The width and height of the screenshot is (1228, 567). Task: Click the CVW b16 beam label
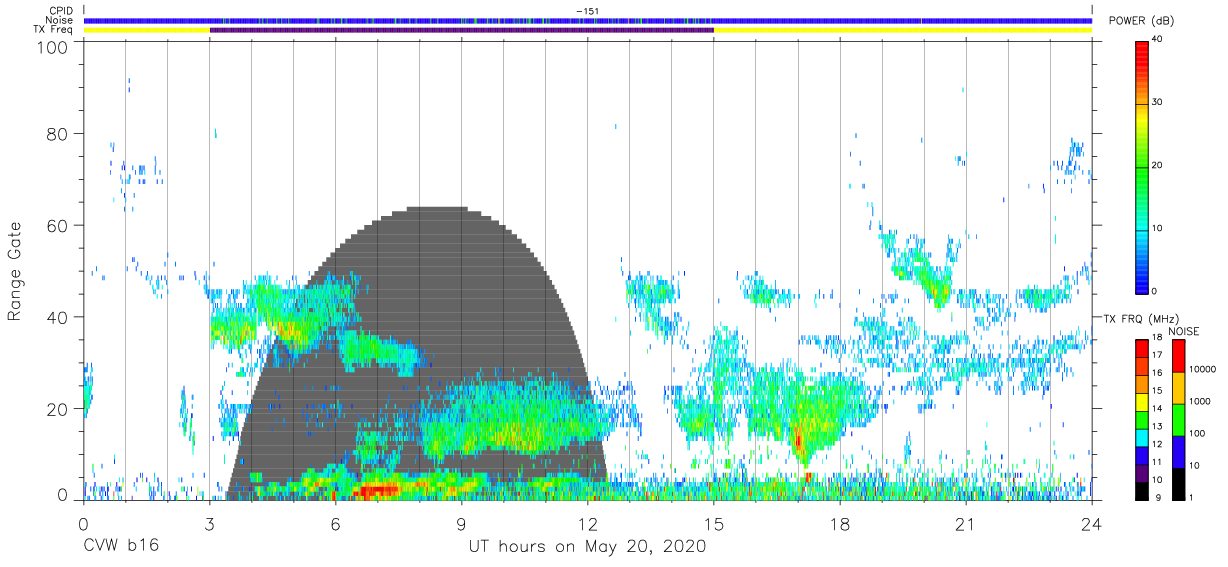click(x=120, y=547)
